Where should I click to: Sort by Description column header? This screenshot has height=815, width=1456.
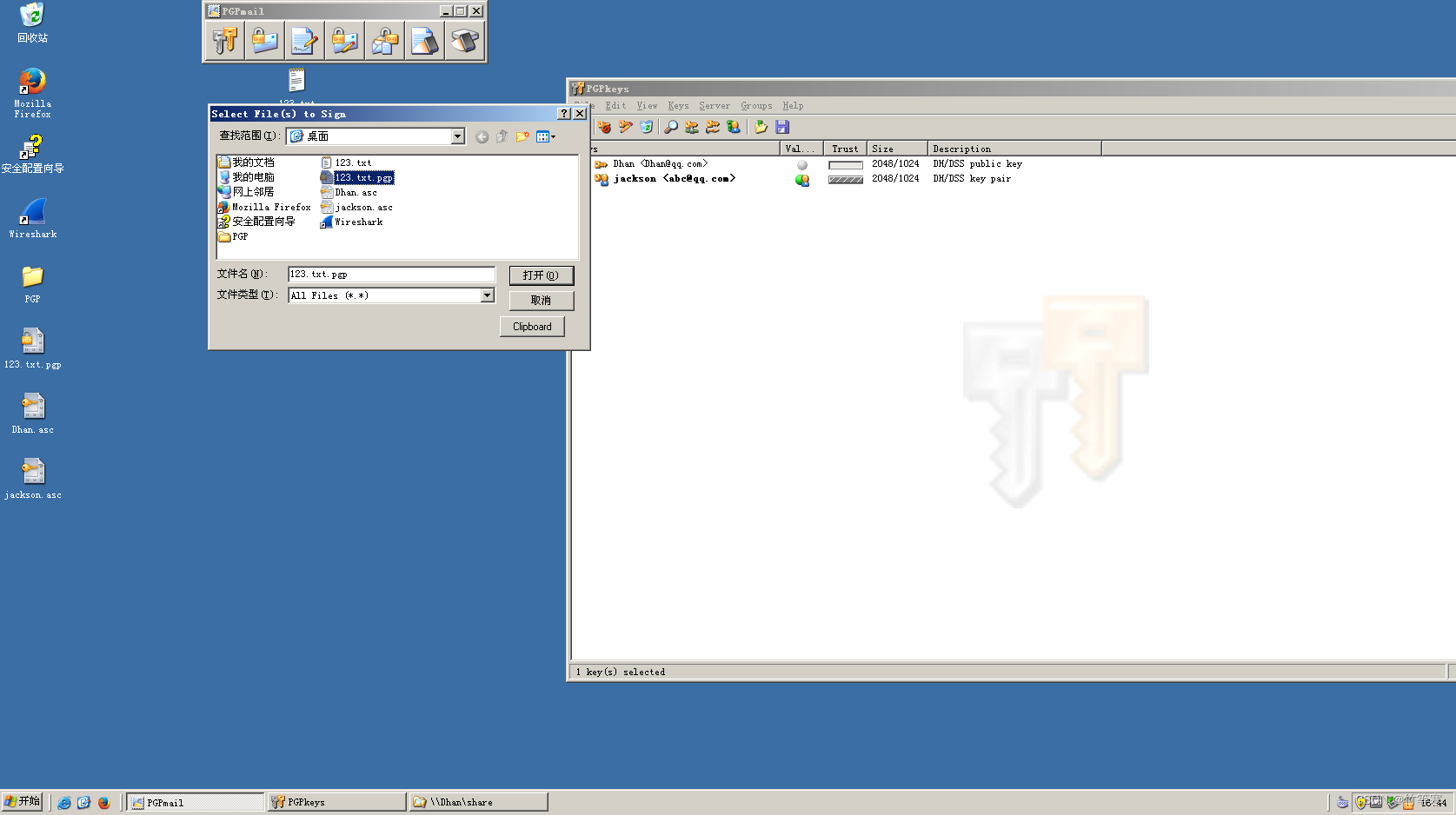pos(1014,149)
